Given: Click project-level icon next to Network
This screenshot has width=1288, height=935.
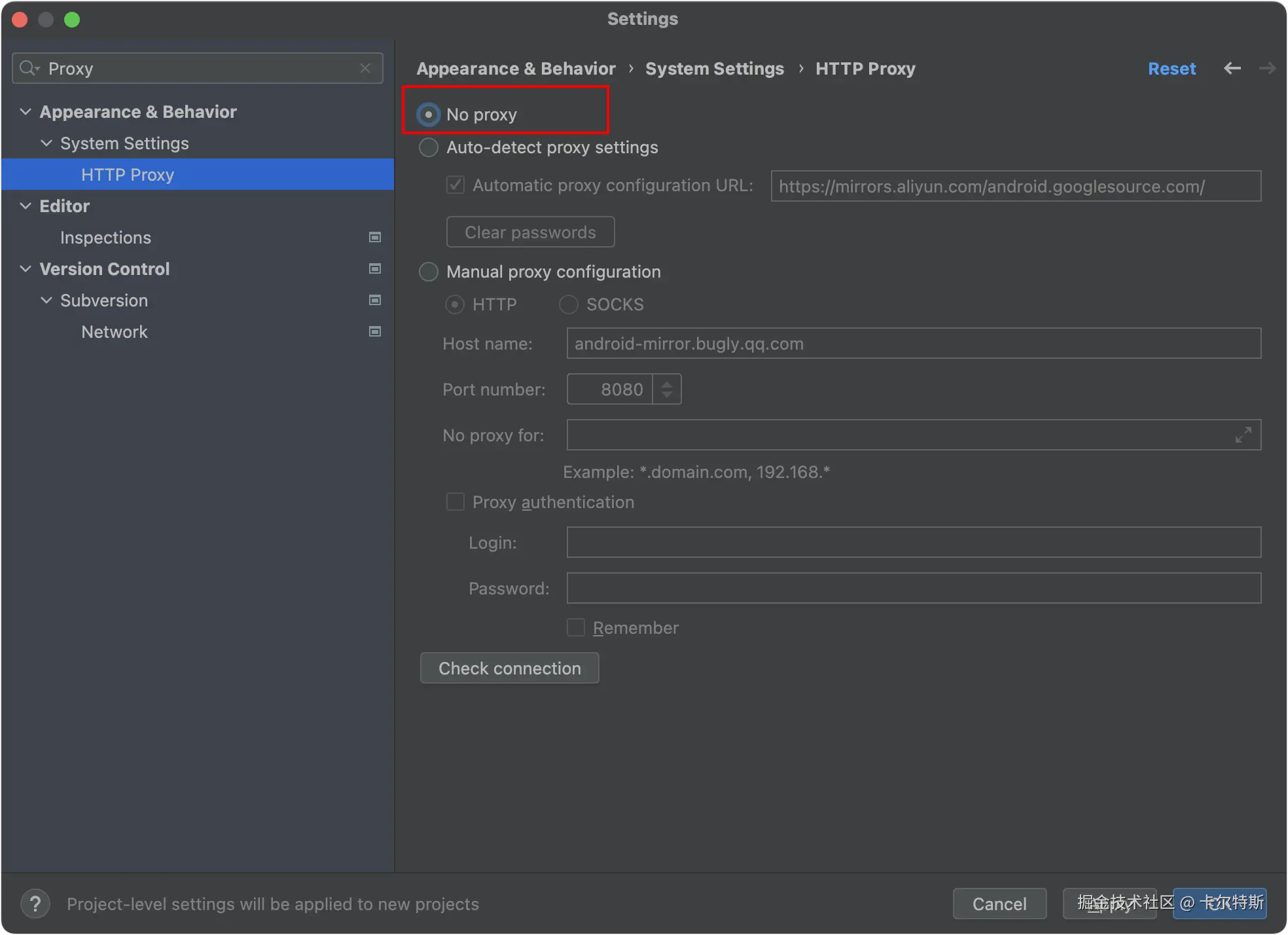Looking at the screenshot, I should [375, 331].
